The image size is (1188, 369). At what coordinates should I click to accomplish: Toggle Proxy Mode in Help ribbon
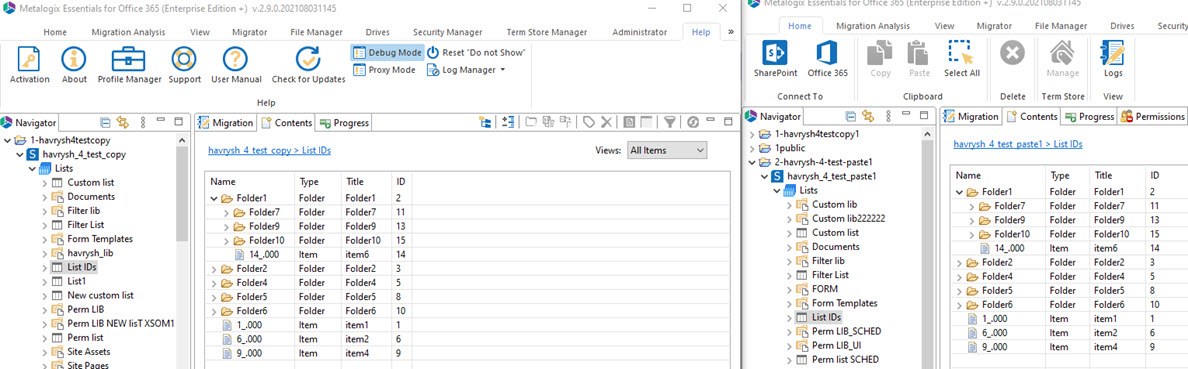coord(384,70)
